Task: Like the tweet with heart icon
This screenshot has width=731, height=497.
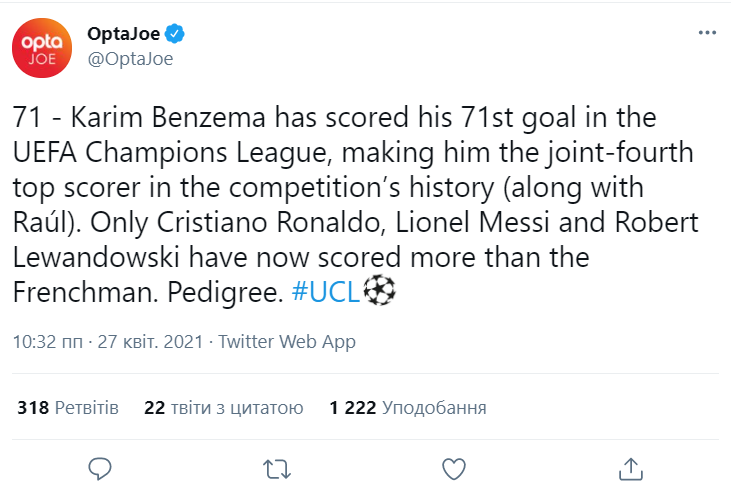Action: (x=454, y=468)
